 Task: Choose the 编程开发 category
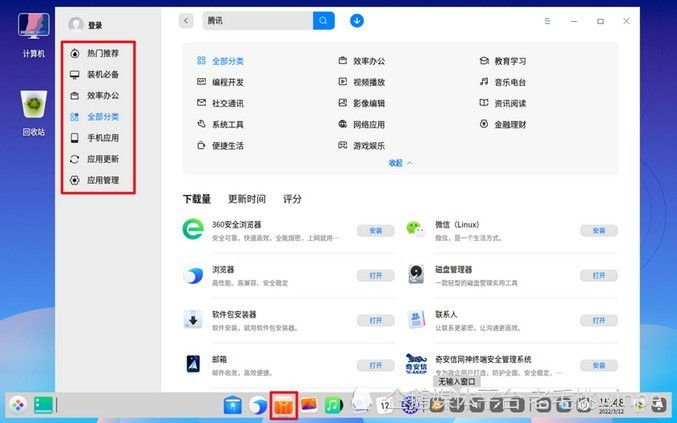click(220, 82)
